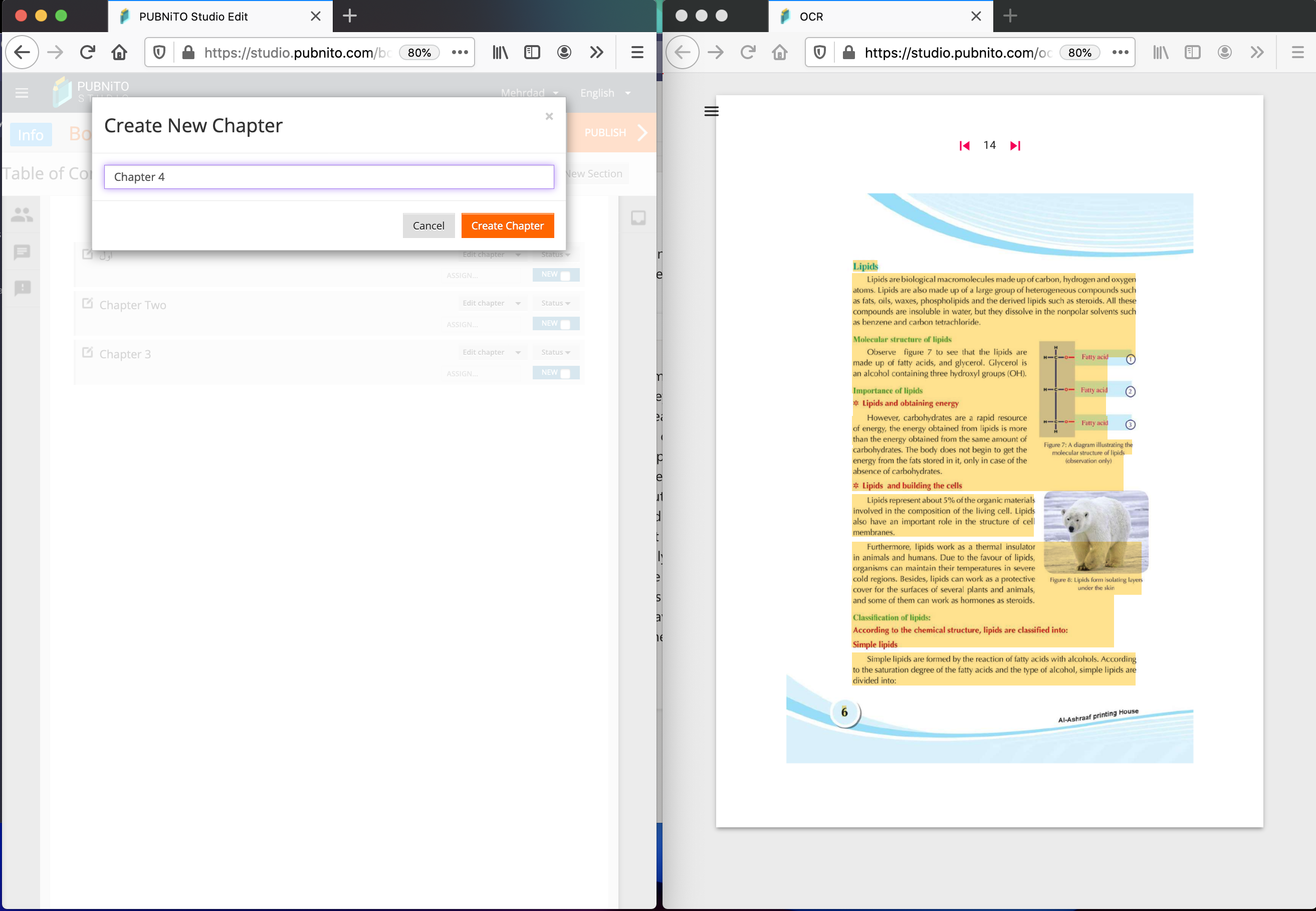Viewport: 1316px width, 911px height.
Task: Open home page in PUBNiTO Studio window
Action: point(119,53)
